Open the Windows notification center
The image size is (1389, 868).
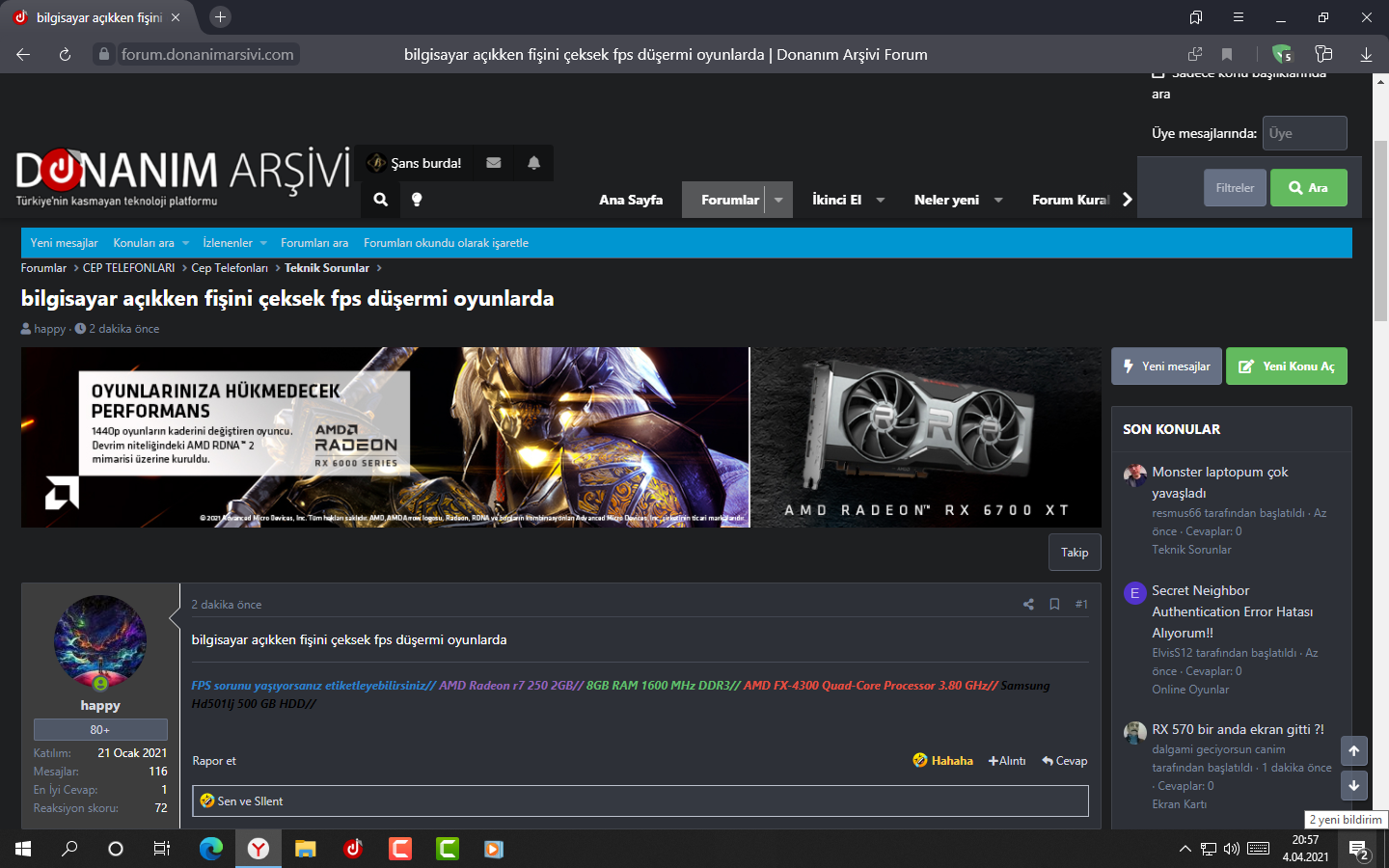(x=1359, y=850)
